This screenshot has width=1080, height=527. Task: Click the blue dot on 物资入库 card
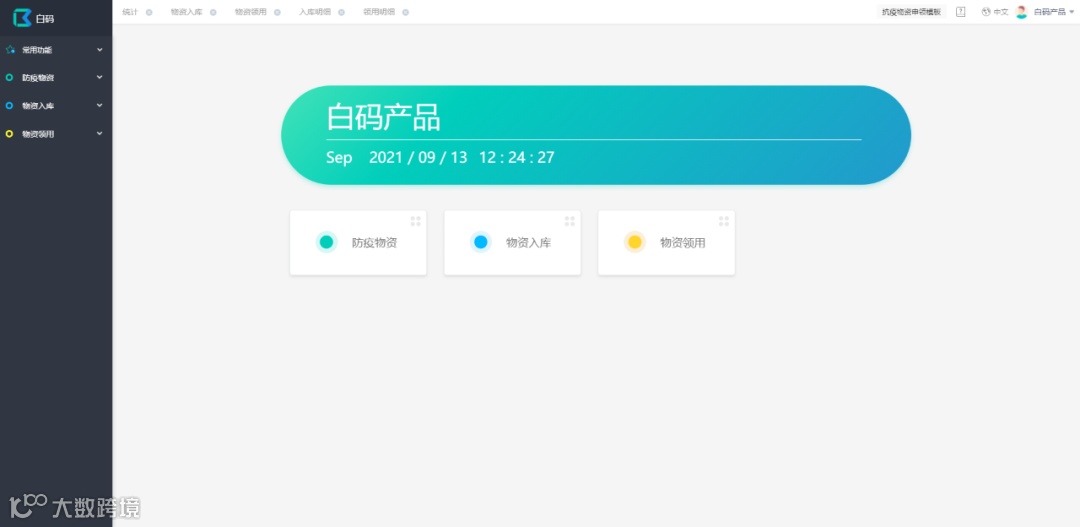481,242
